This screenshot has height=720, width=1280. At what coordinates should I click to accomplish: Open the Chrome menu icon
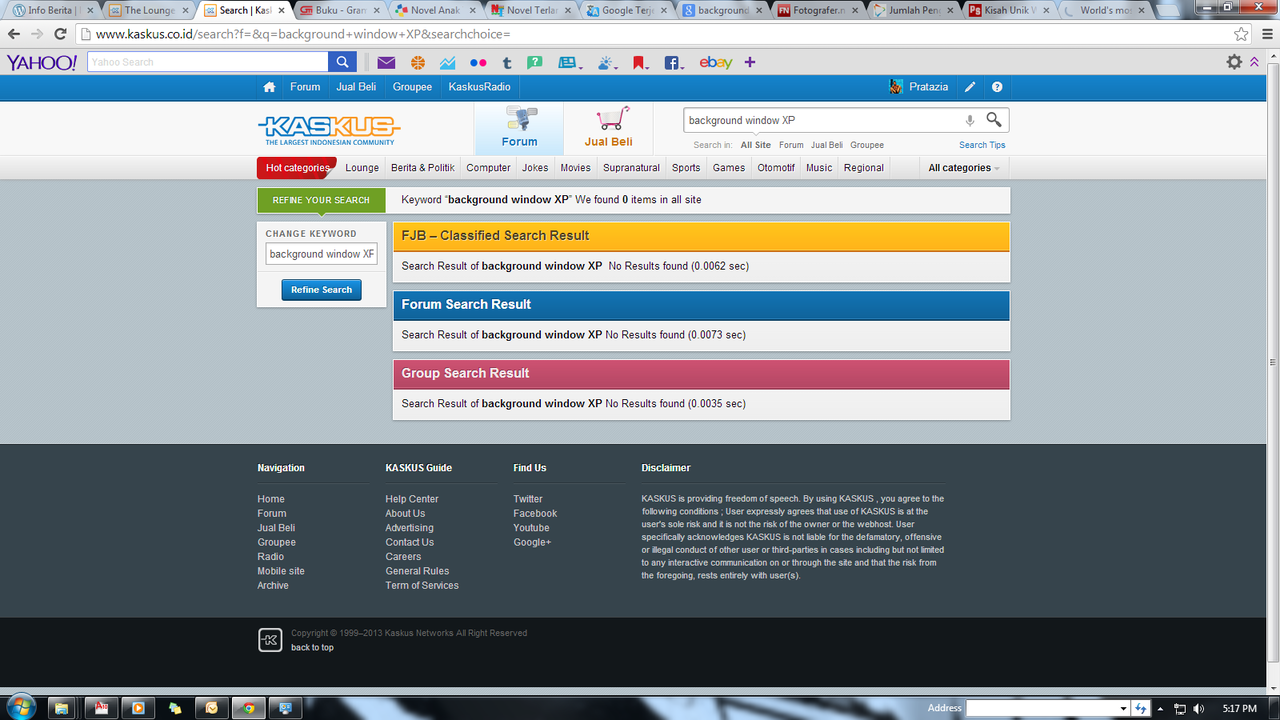pyautogui.click(x=1265, y=33)
